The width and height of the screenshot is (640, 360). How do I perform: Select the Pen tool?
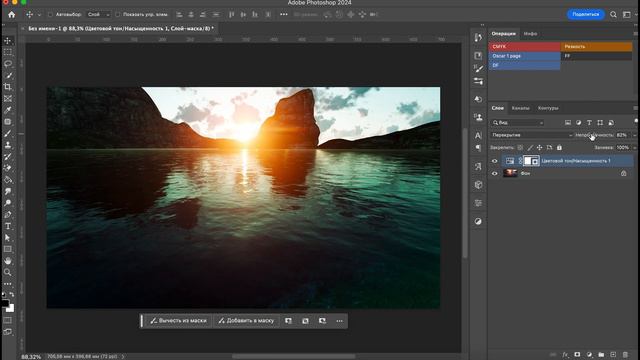(x=8, y=214)
